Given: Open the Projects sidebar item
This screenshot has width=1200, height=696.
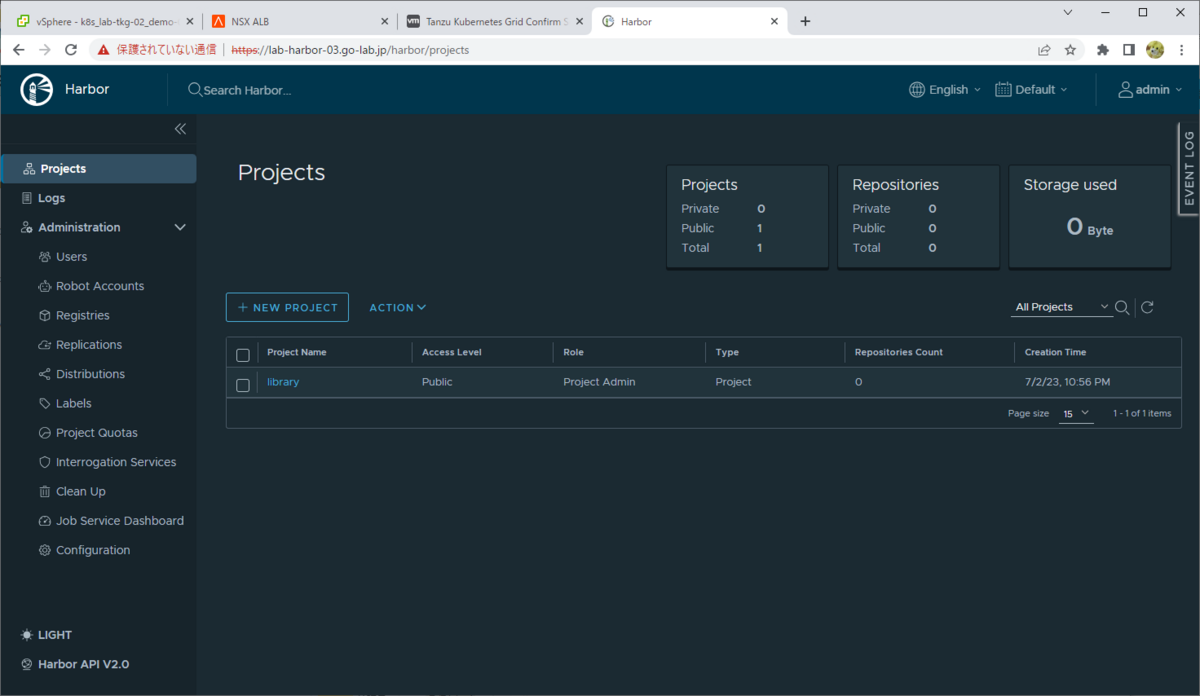Looking at the screenshot, I should [98, 169].
